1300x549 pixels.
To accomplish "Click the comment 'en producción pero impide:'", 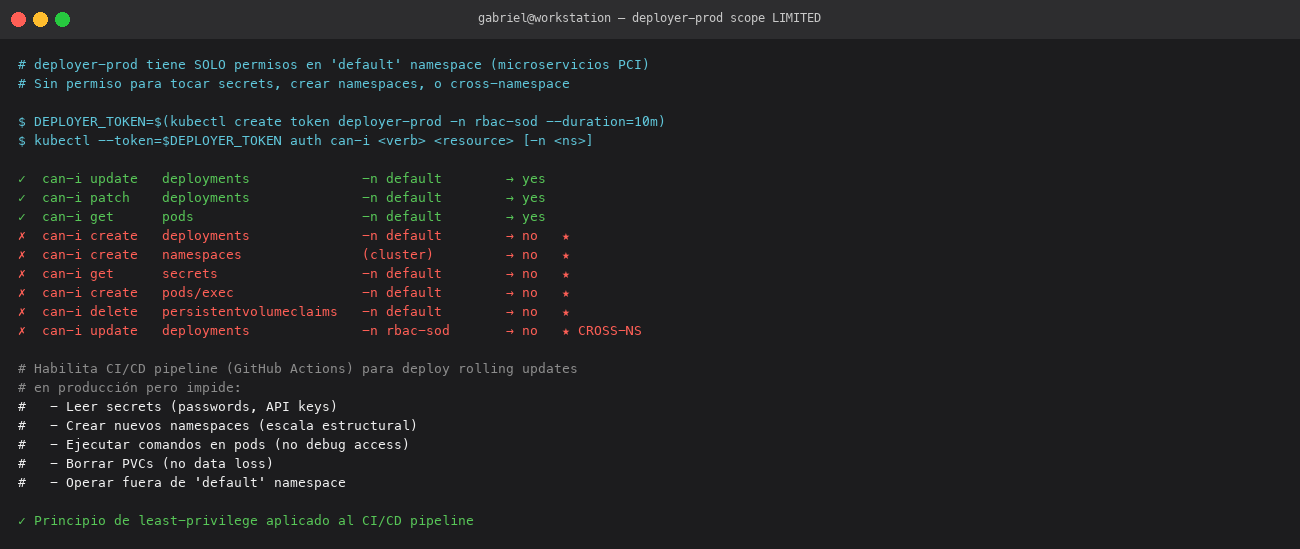I will click(130, 388).
